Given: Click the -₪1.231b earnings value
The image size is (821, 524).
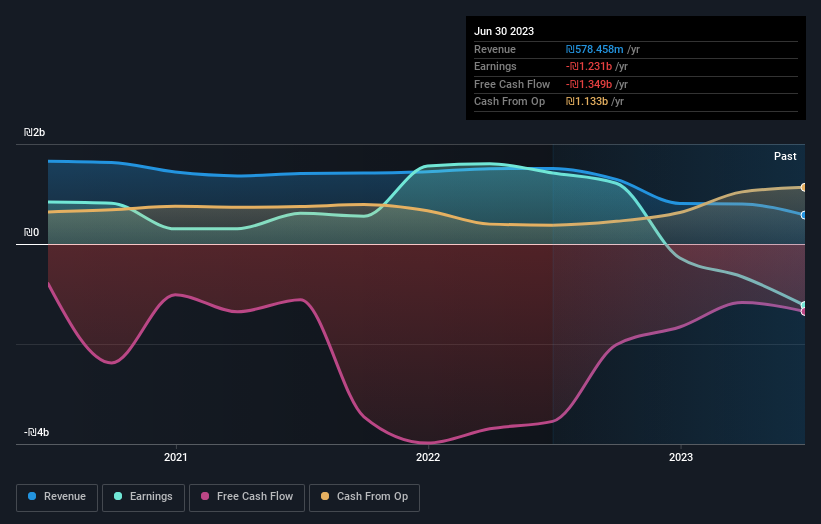Looking at the screenshot, I should click(589, 66).
